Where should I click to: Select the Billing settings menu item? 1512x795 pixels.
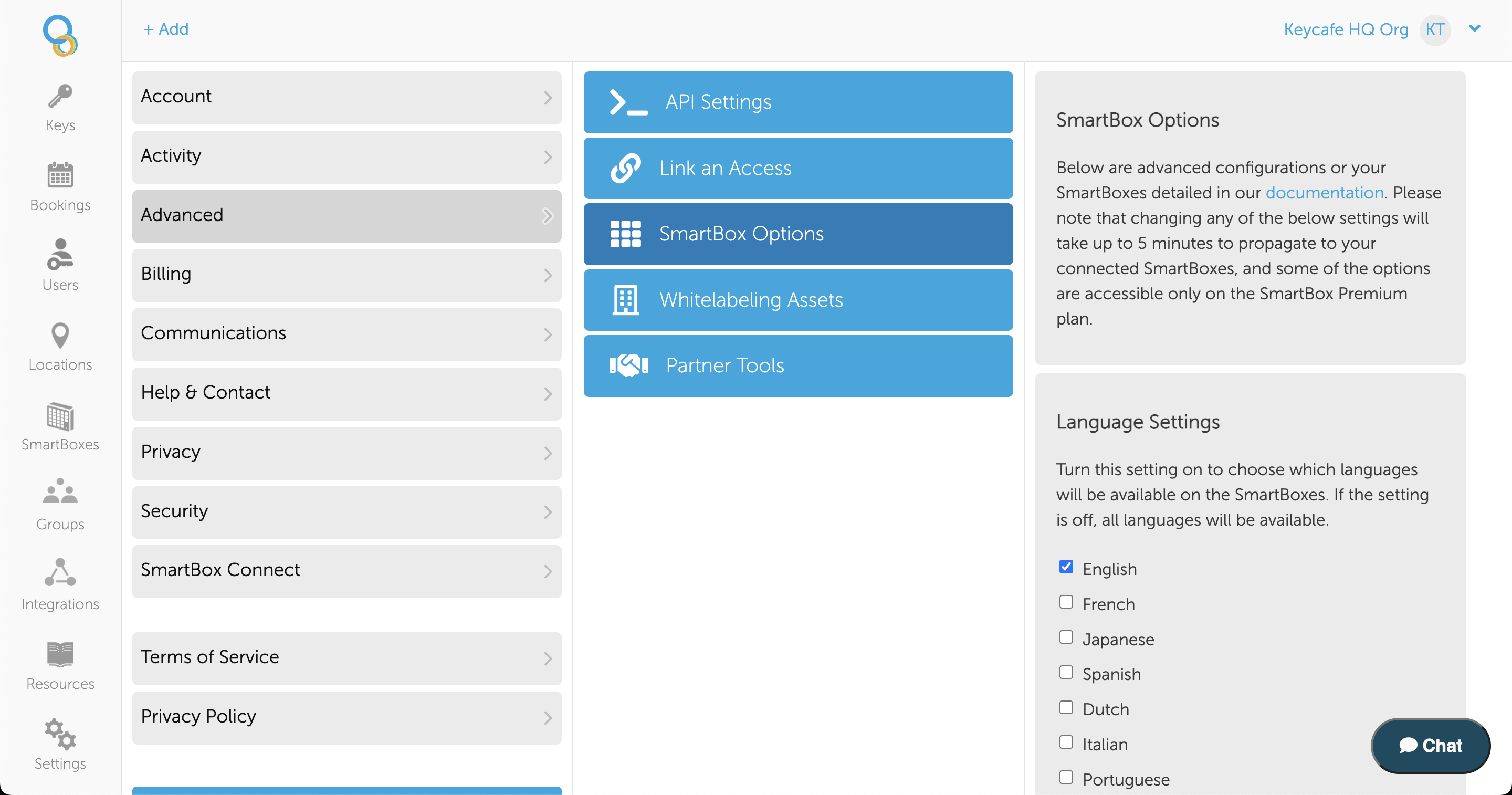pos(346,275)
